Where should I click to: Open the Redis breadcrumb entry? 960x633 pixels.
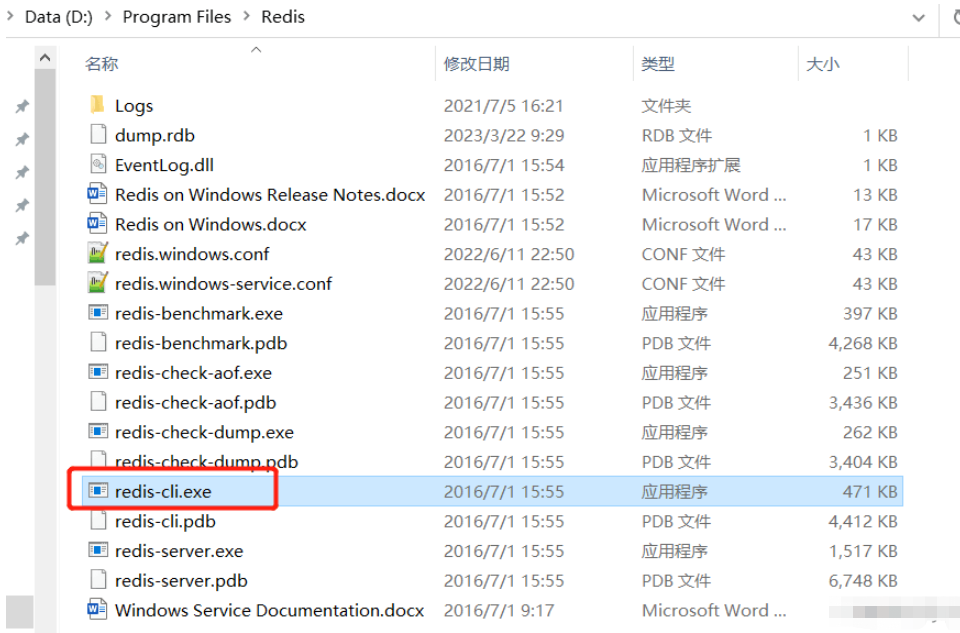tap(283, 17)
